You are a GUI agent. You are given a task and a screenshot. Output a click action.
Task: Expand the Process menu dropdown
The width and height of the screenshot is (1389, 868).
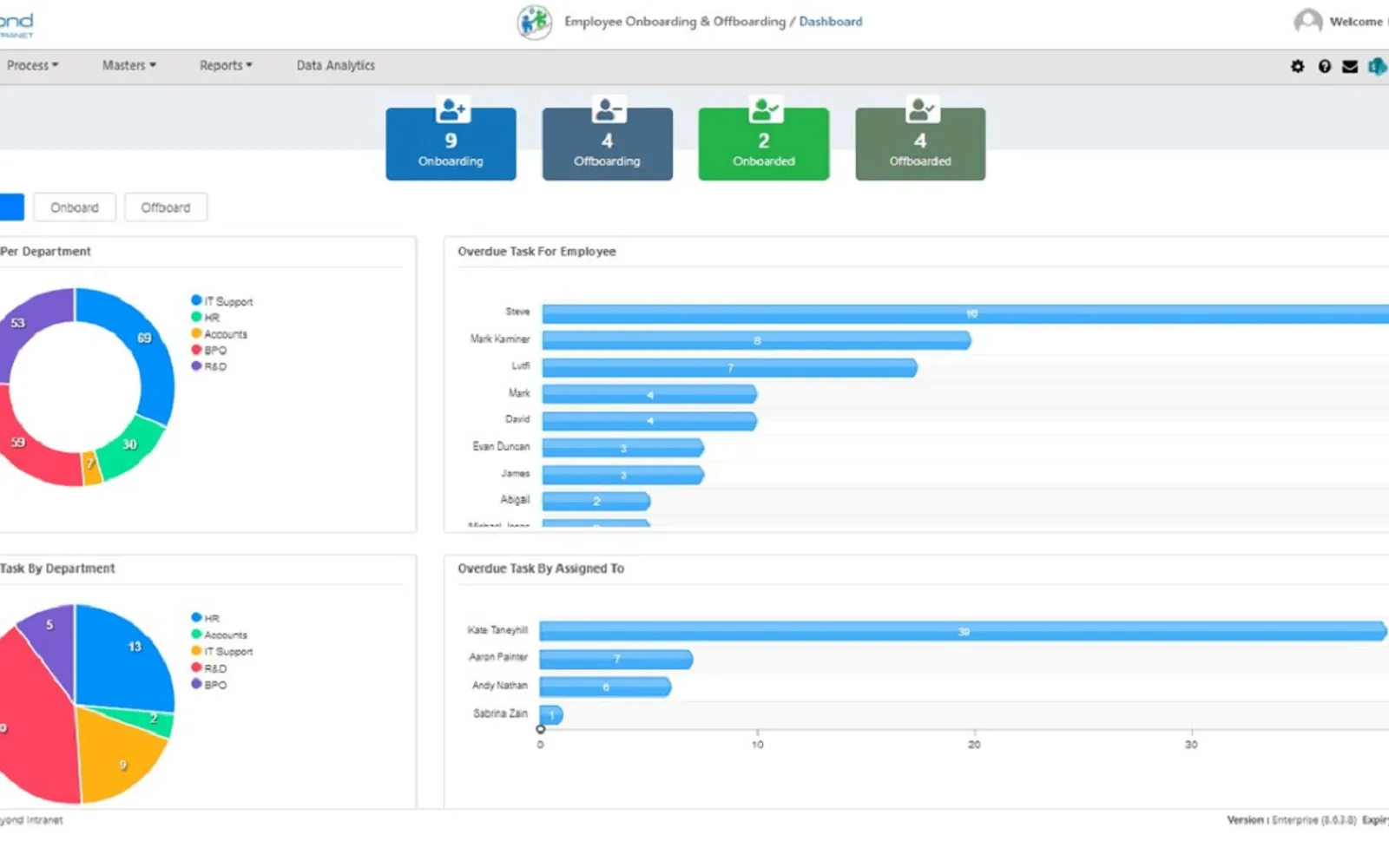pos(32,65)
